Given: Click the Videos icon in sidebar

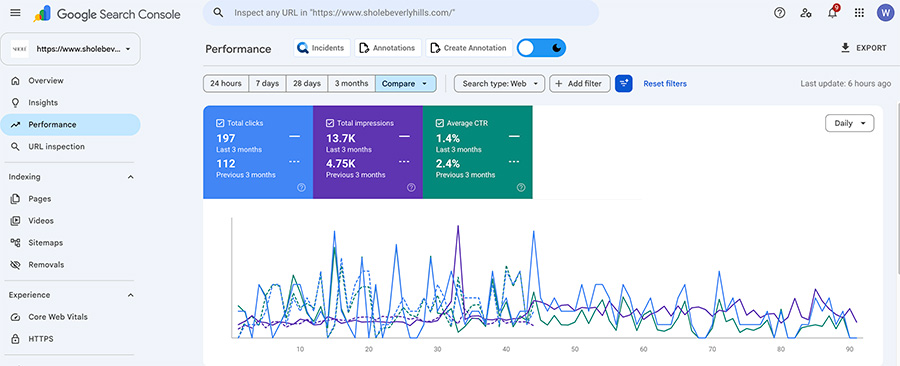Looking at the screenshot, I should (x=15, y=221).
